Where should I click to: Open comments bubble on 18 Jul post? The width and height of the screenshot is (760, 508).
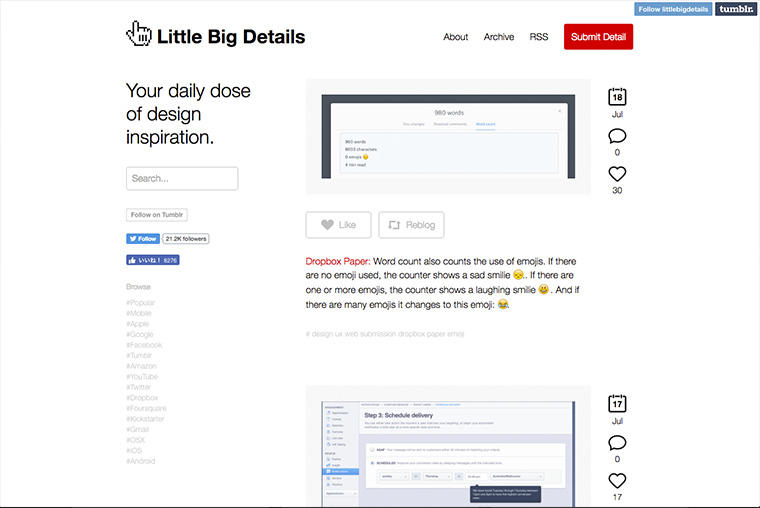[617, 136]
